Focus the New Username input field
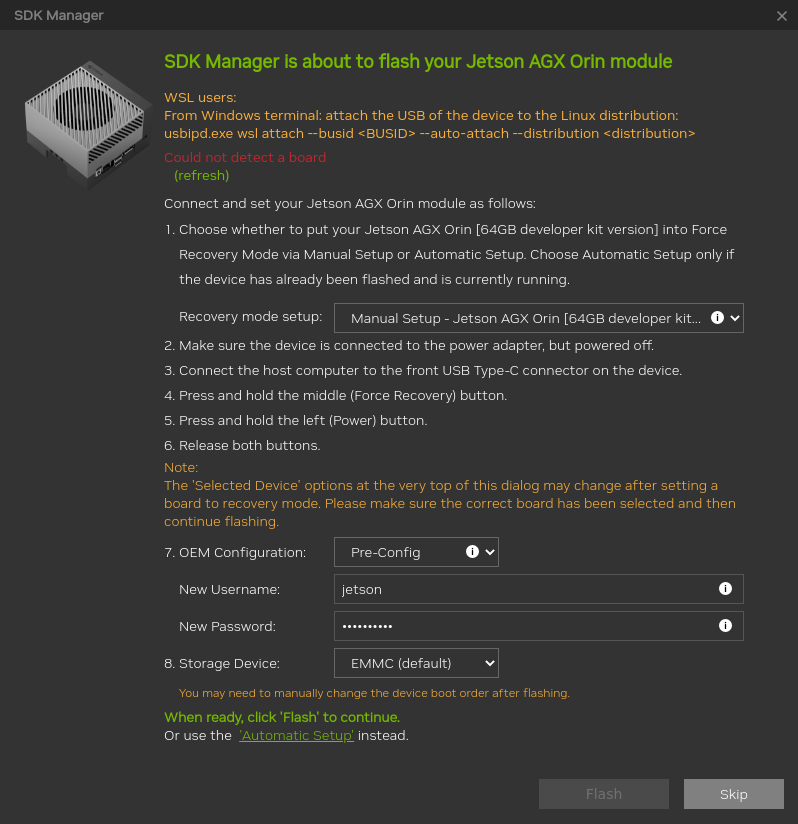The image size is (798, 824). tap(520, 589)
